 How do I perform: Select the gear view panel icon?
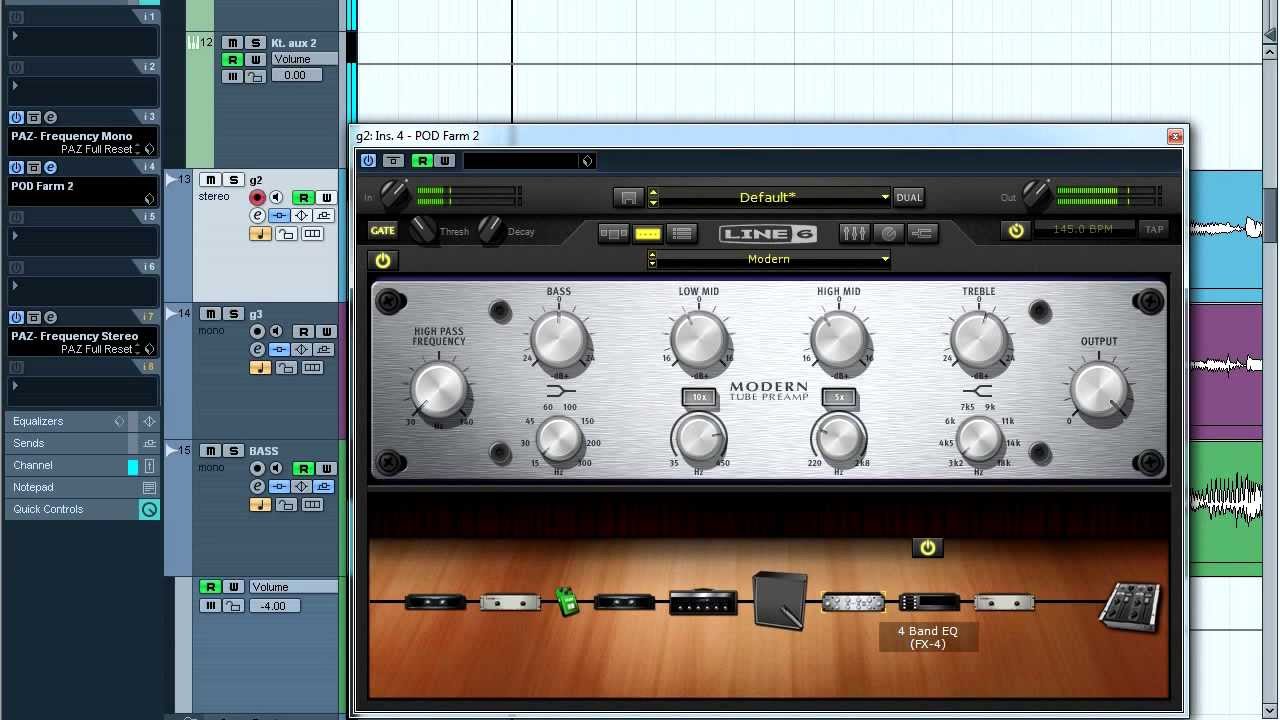[614, 233]
